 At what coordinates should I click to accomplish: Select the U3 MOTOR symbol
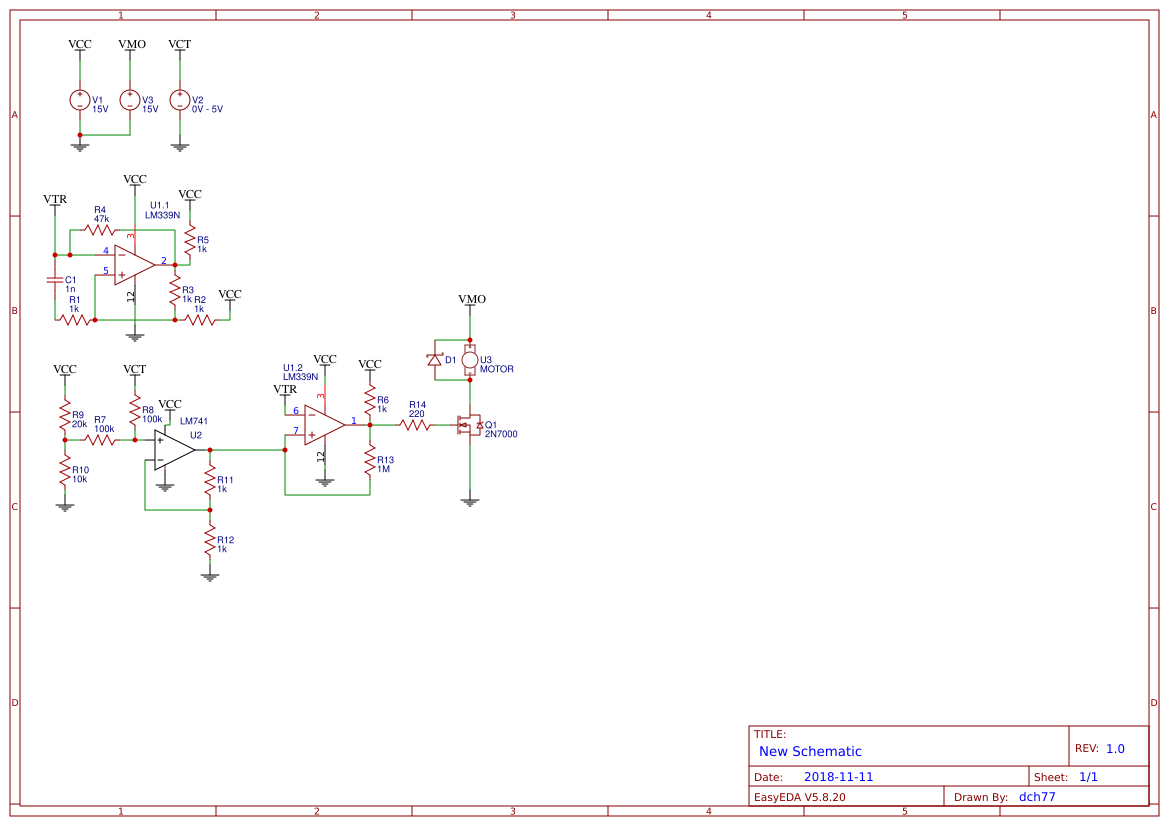470,360
